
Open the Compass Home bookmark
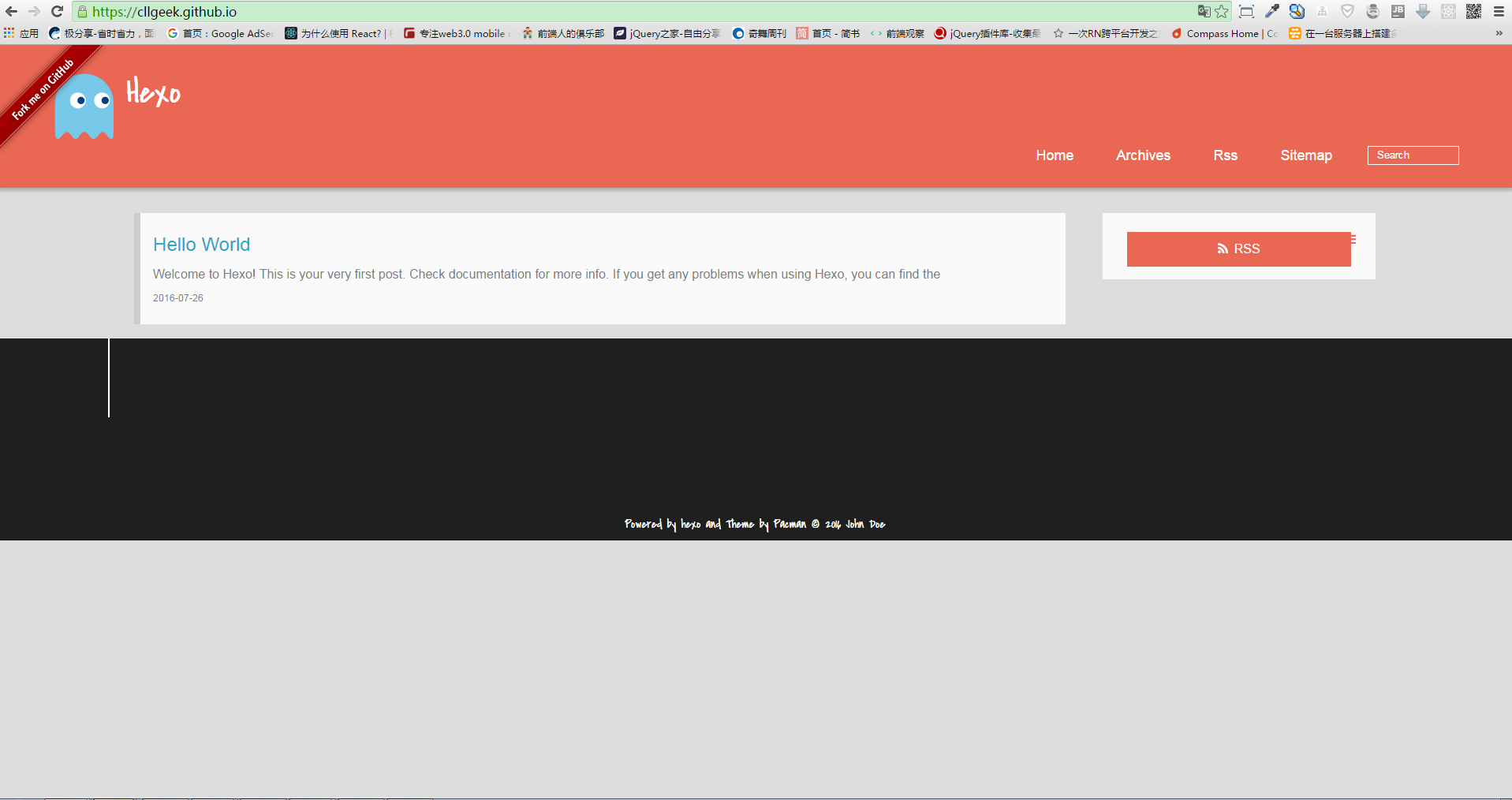coord(1225,33)
